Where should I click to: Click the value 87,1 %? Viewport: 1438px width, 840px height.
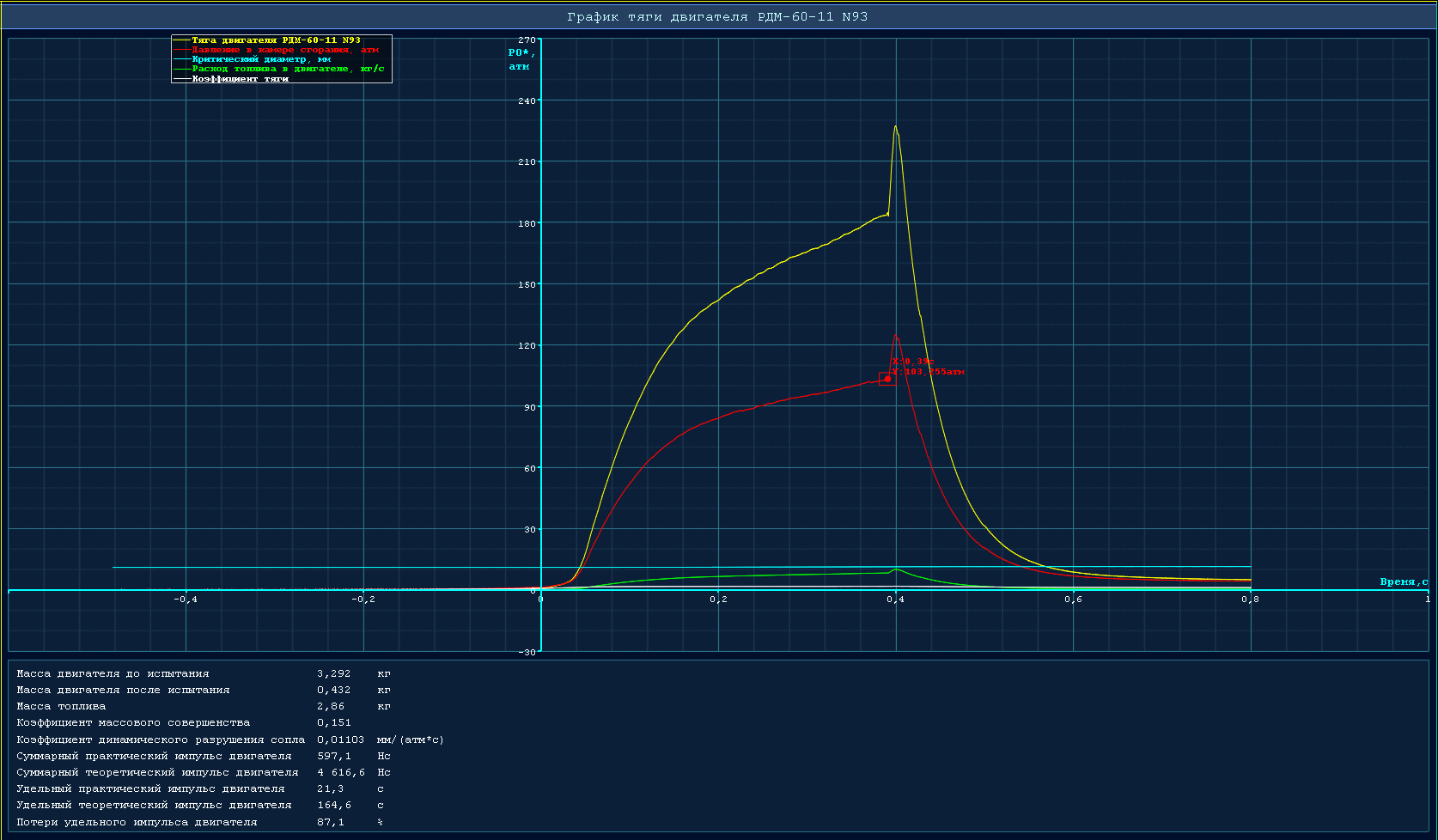coord(350,822)
